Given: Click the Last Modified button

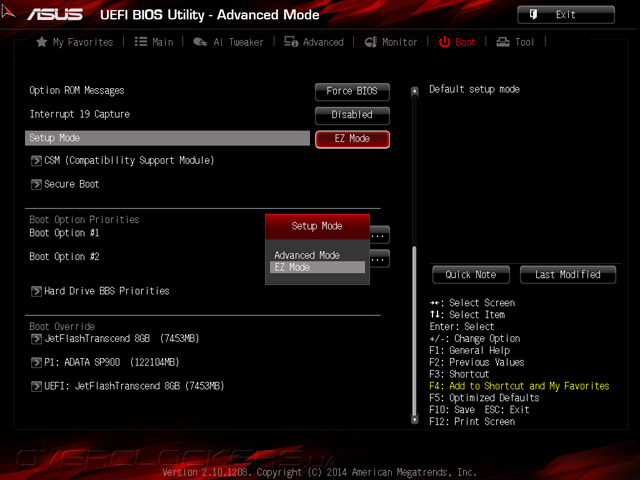Looking at the screenshot, I should (x=568, y=275).
